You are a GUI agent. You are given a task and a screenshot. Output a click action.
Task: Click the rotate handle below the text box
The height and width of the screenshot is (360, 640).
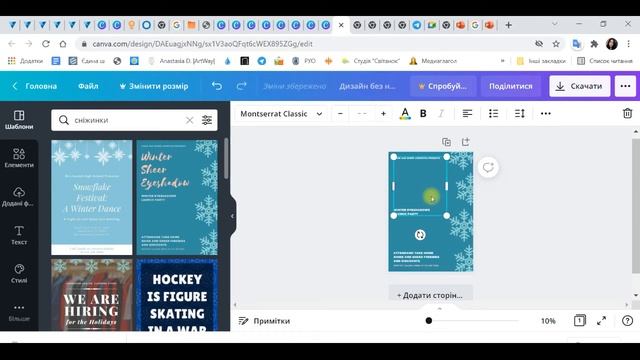(420, 235)
